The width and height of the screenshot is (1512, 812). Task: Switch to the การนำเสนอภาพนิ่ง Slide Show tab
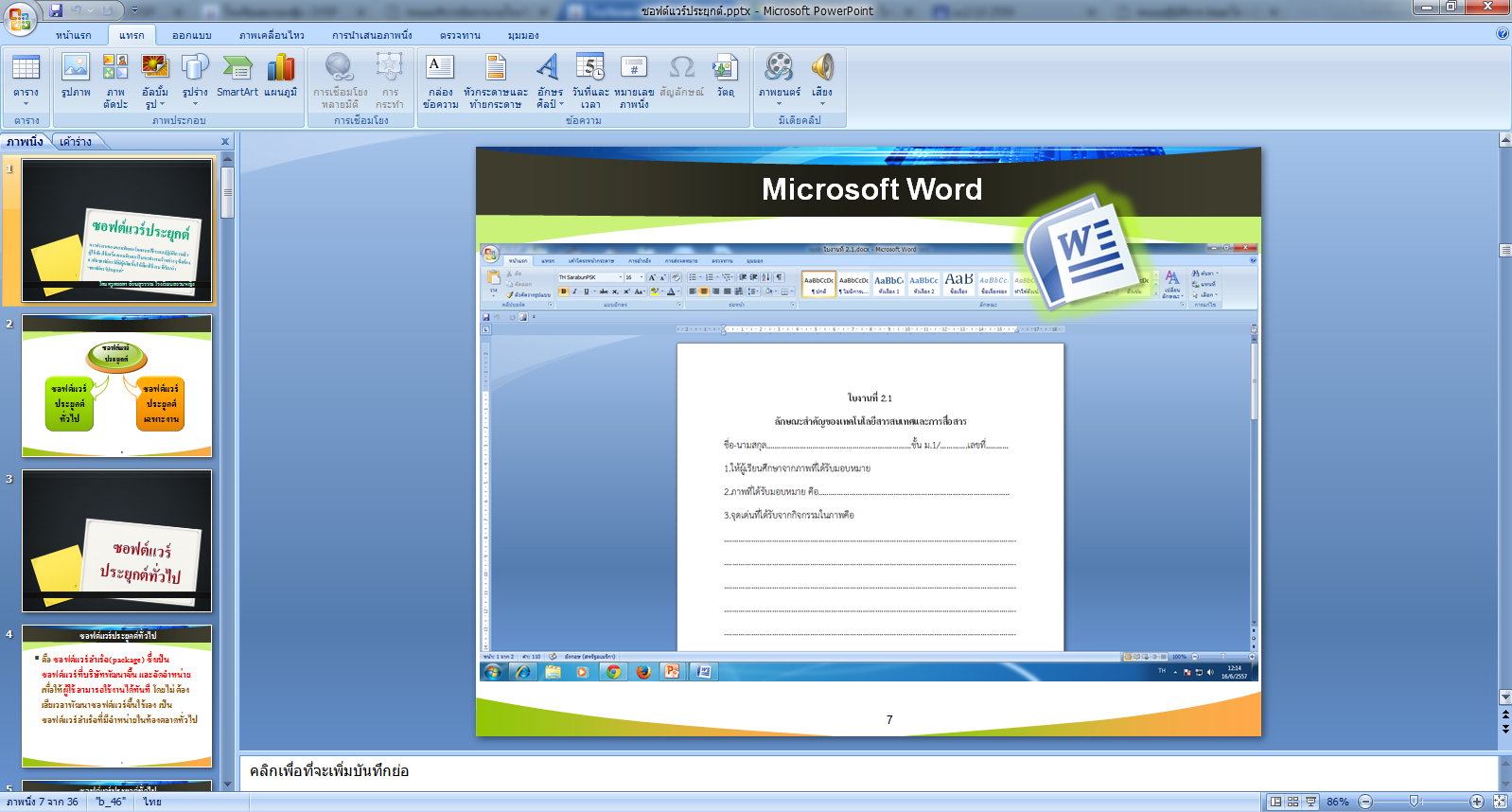click(x=372, y=35)
